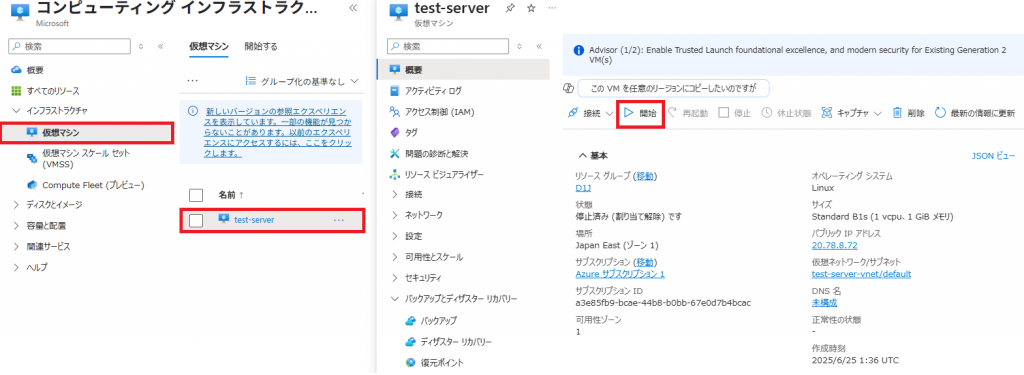
Task: Collapse バックアップとディザスター リカバリー
Action: pos(394,299)
